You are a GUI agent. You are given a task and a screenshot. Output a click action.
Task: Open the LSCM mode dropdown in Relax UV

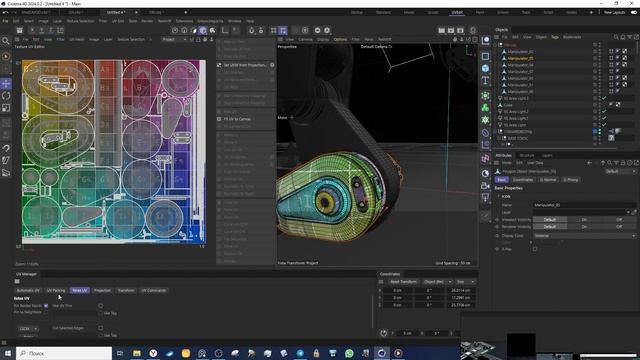pos(28,329)
